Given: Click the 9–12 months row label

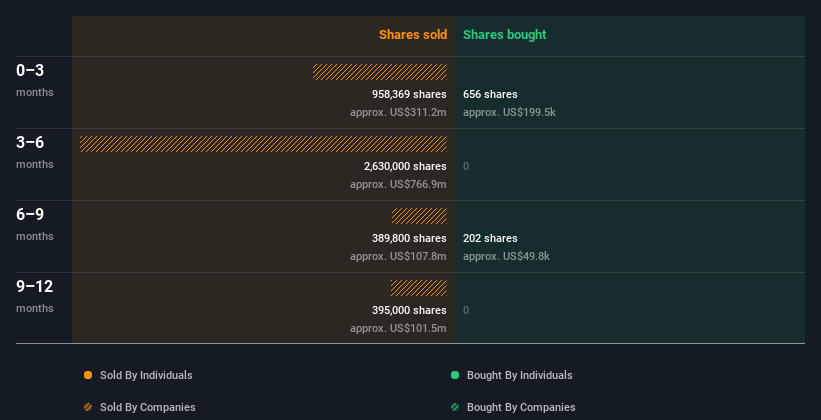Looking at the screenshot, I should pos(35,296).
